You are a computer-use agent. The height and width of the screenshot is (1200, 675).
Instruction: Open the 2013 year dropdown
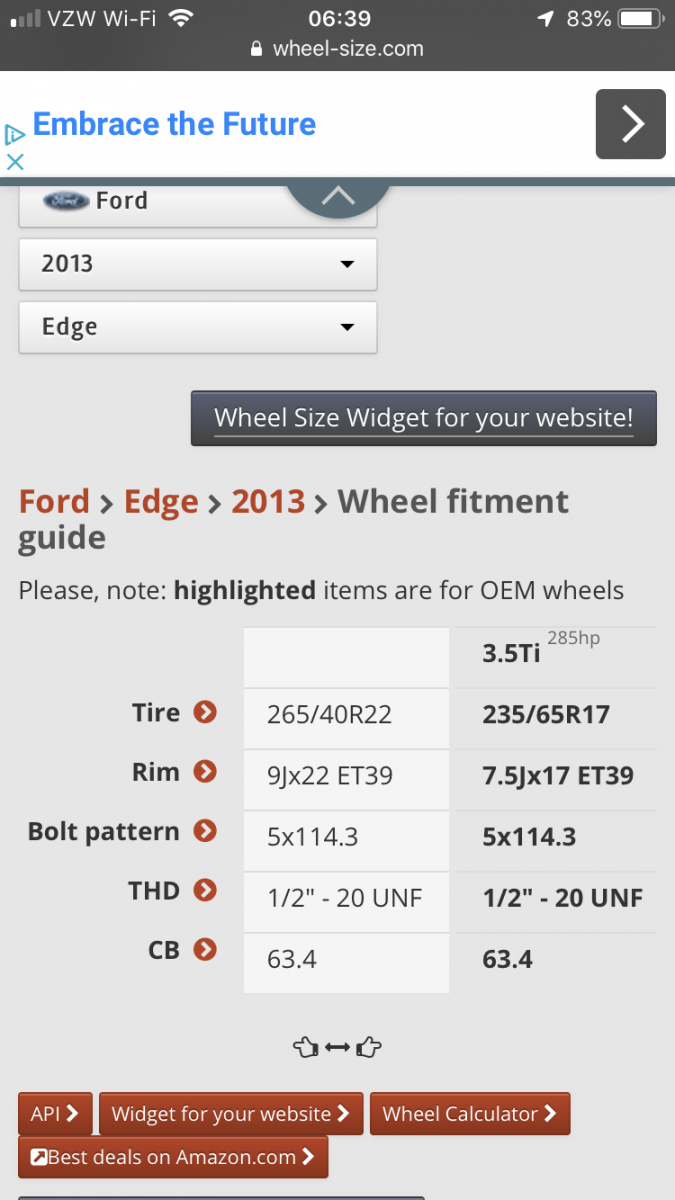coord(198,264)
